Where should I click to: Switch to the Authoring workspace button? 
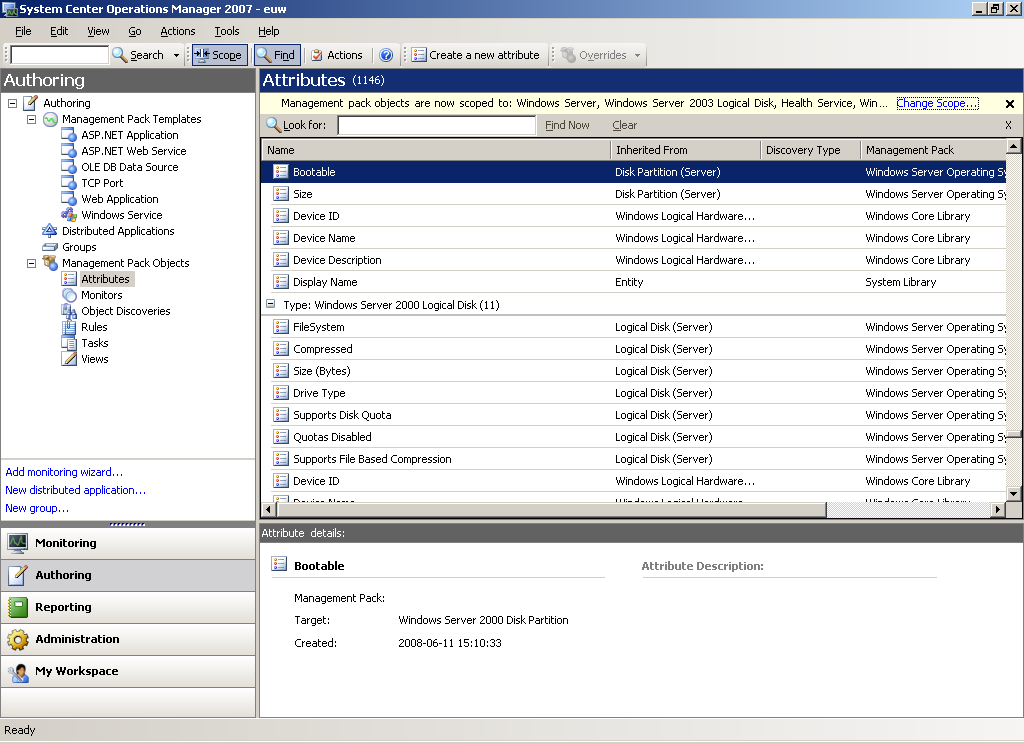coord(128,575)
